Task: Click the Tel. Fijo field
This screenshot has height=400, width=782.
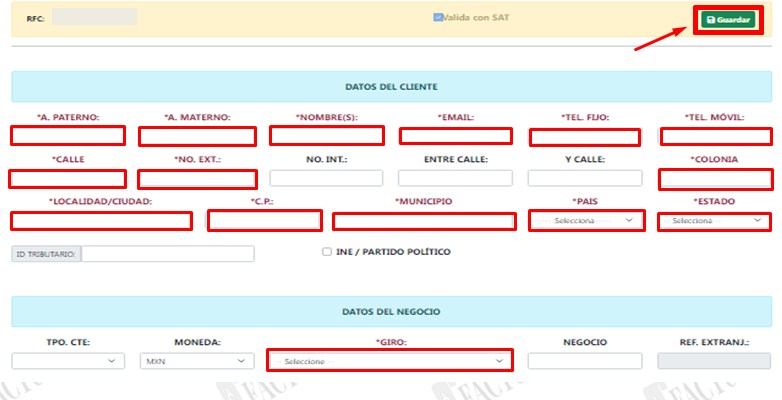Action: [585, 137]
